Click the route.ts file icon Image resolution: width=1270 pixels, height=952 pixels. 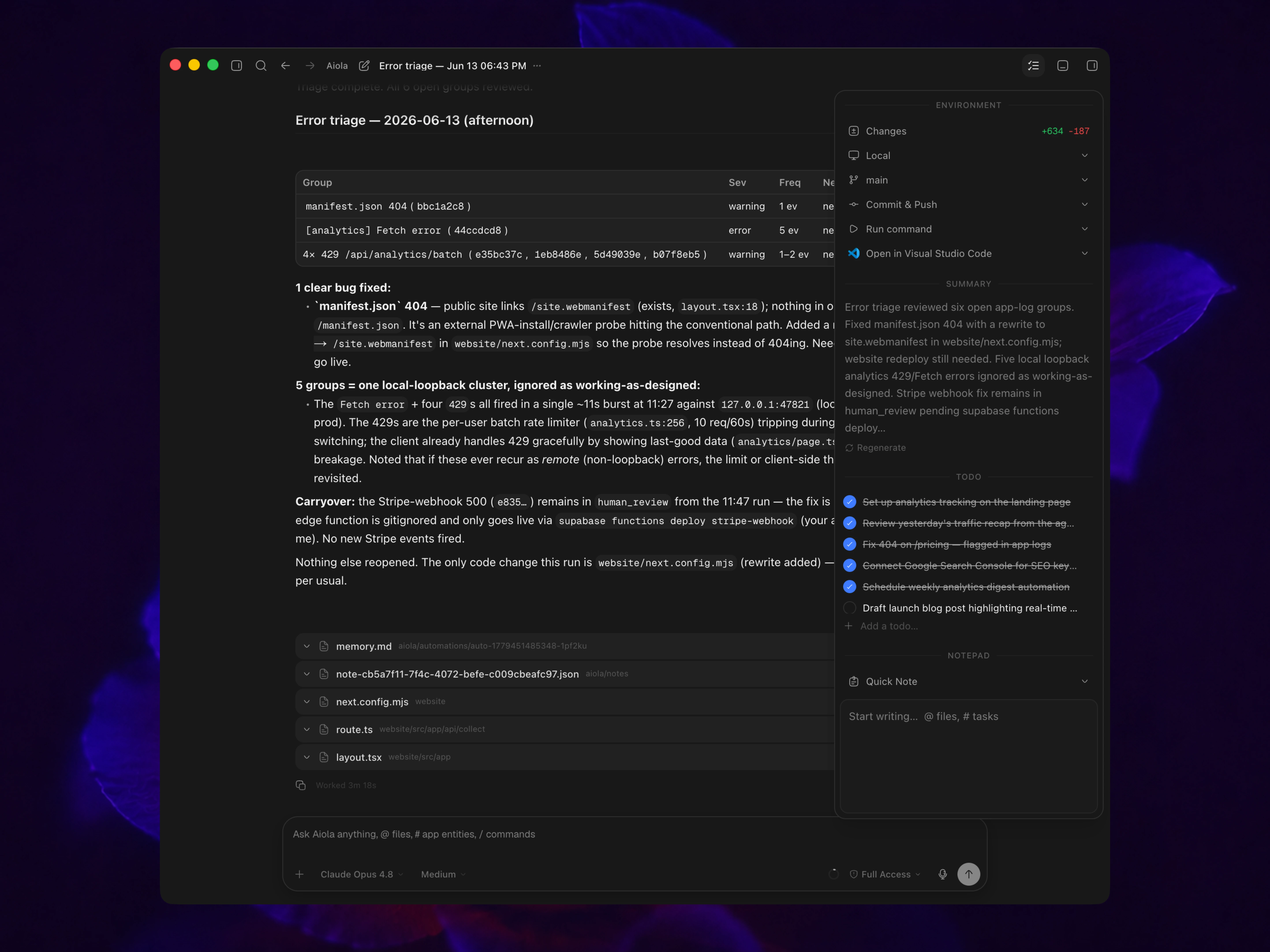tap(324, 729)
